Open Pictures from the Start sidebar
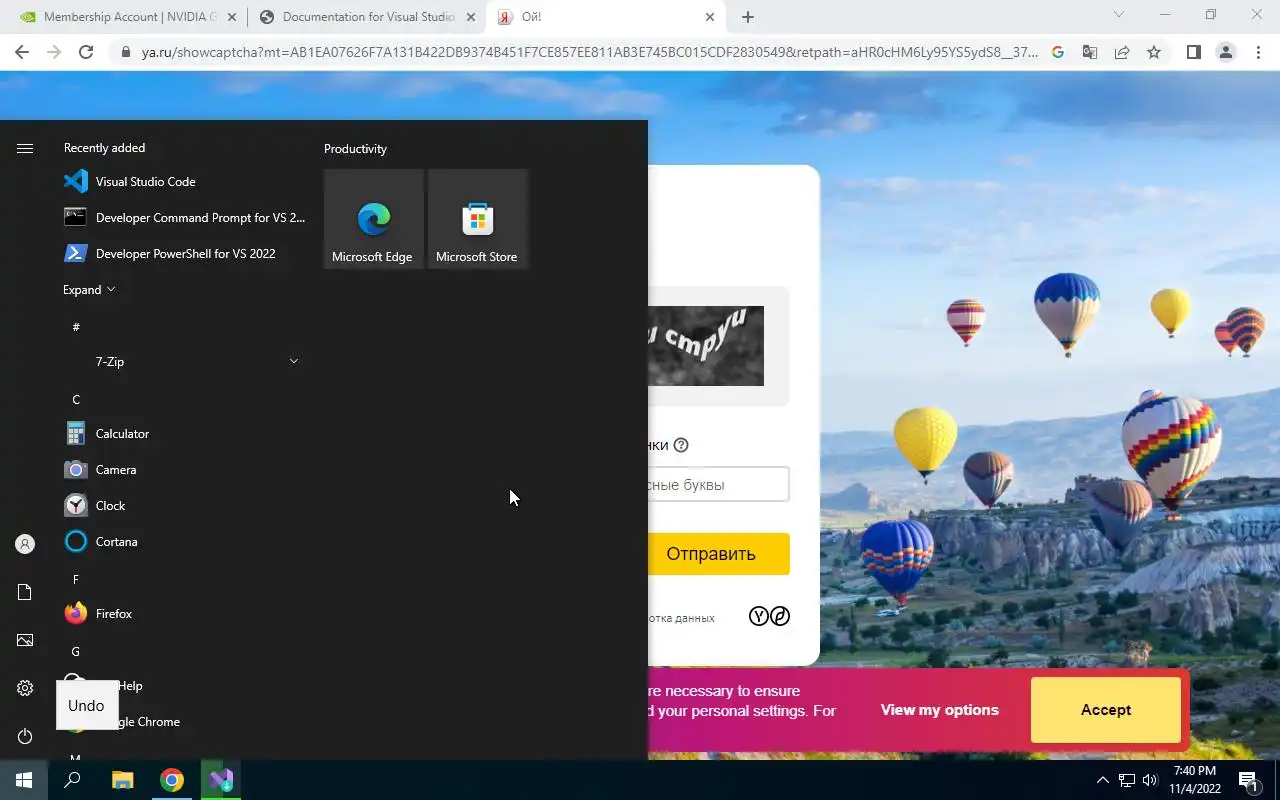 pos(25,640)
